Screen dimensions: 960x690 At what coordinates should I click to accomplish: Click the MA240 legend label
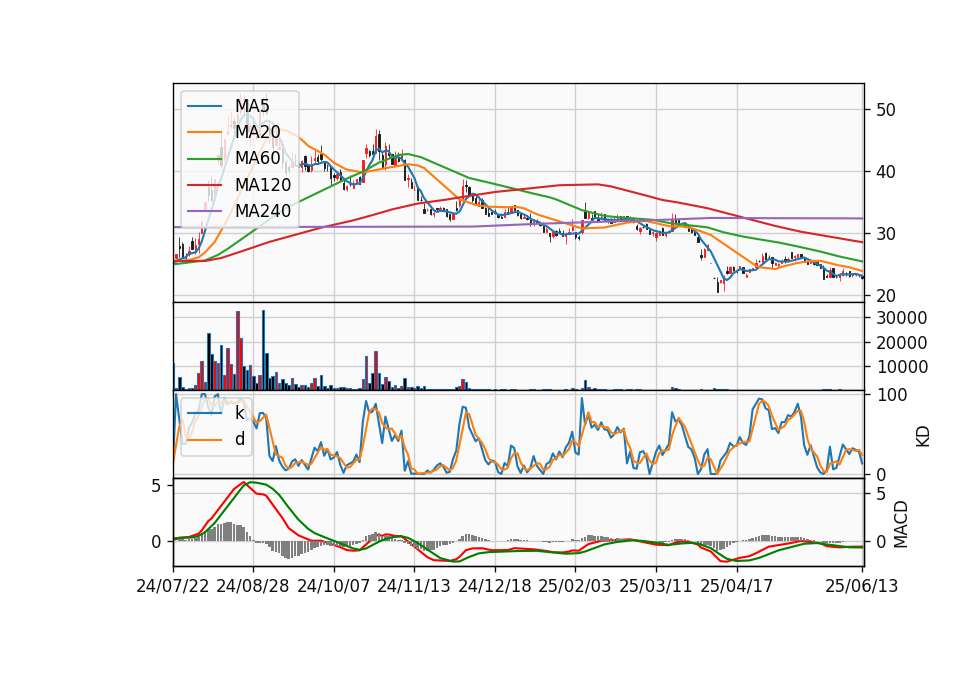click(263, 211)
